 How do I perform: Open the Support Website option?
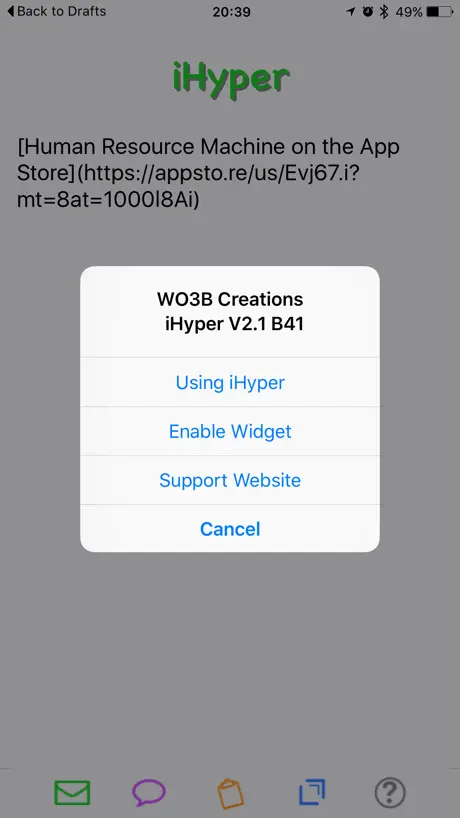click(x=230, y=480)
